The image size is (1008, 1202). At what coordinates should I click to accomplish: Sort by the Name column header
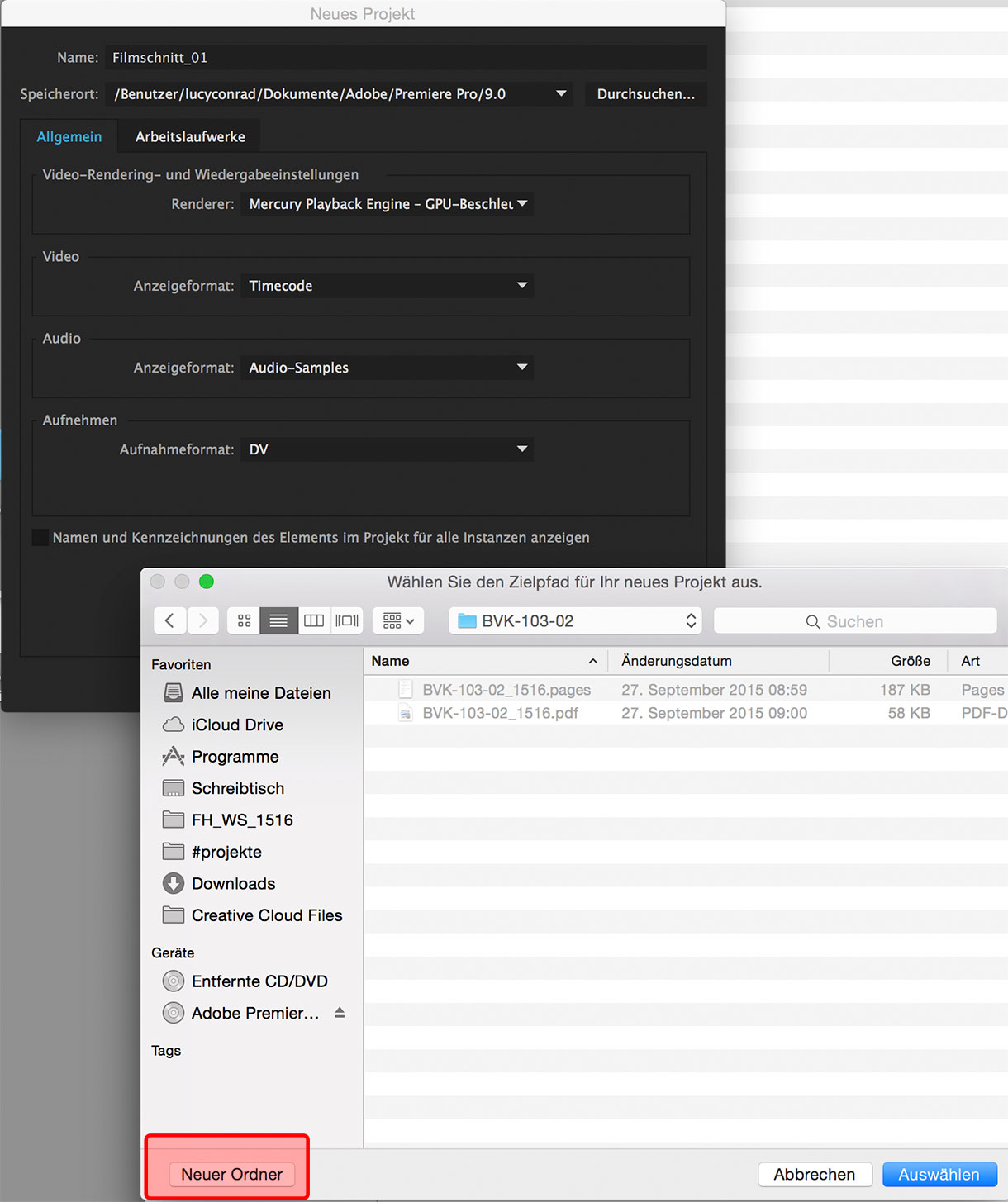click(x=486, y=661)
